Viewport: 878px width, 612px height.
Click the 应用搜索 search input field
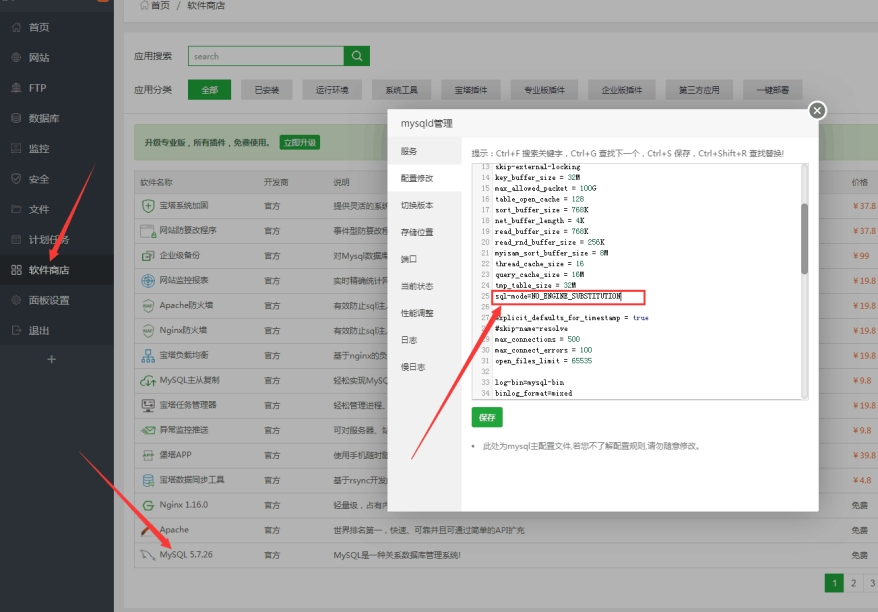[x=266, y=56]
